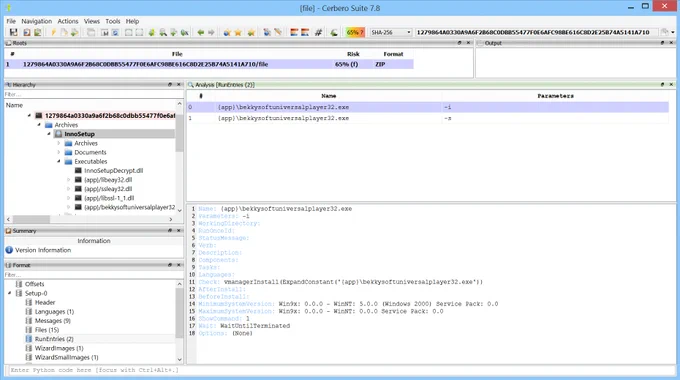The width and height of the screenshot is (680, 380).
Task: Close the Output panel
Action: click(671, 43)
